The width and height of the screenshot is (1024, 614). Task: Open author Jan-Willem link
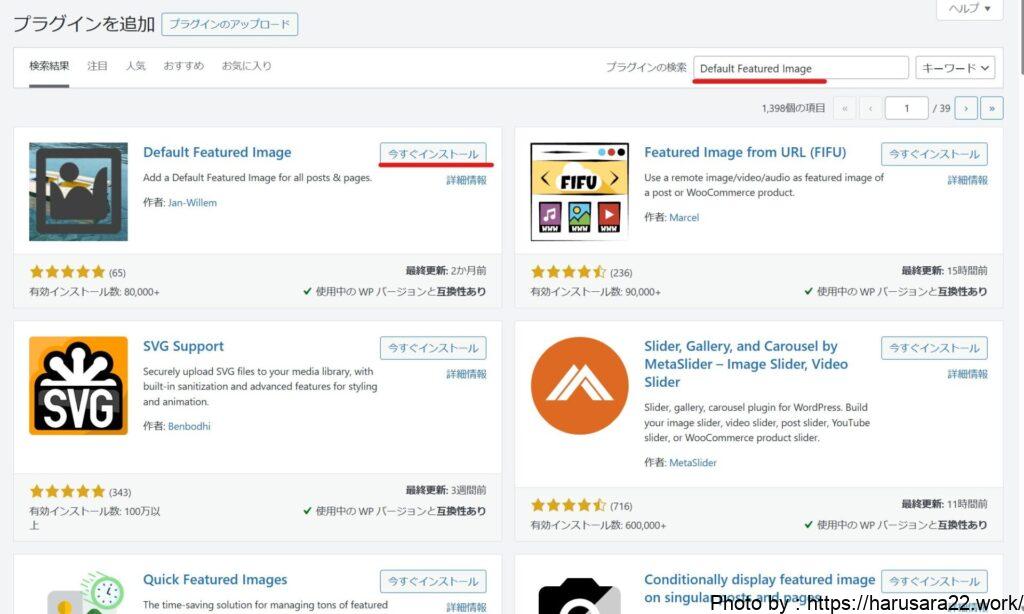[192, 202]
